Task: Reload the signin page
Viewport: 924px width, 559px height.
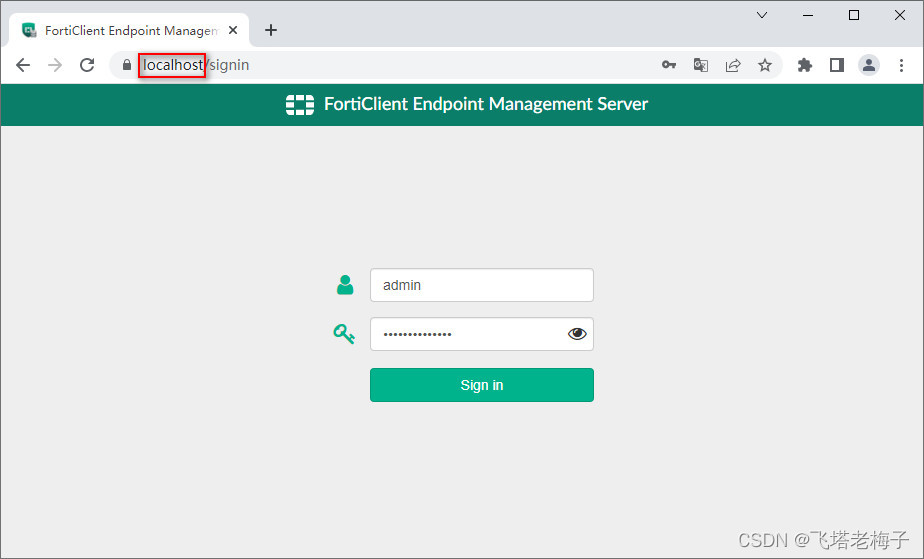Action: click(87, 65)
